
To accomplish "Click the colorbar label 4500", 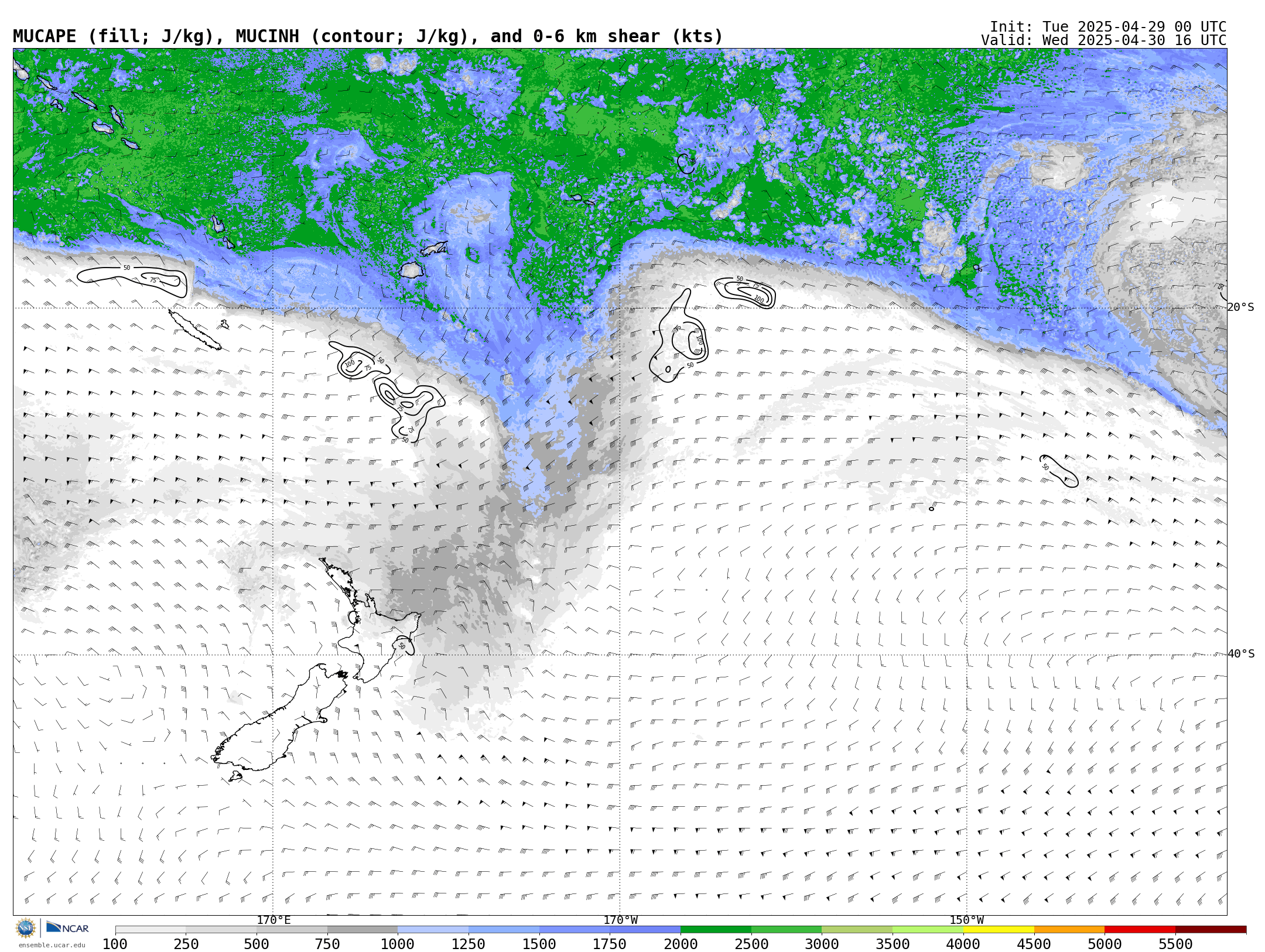I will 1034,944.
